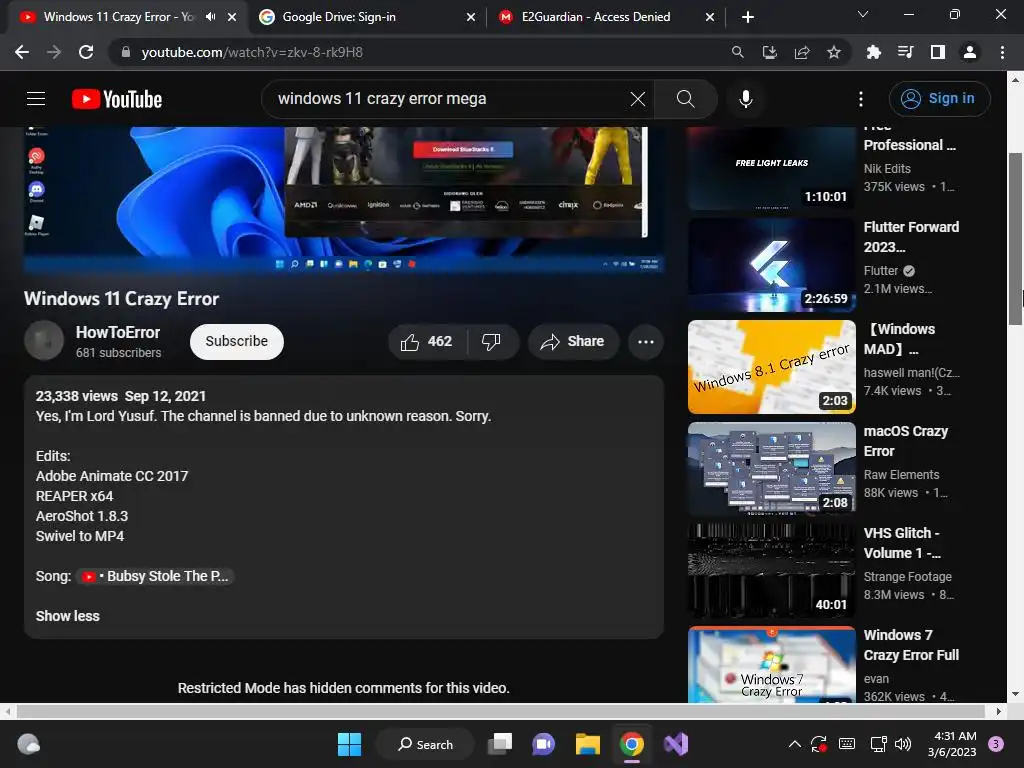This screenshot has height=768, width=1024.
Task: Click the video player frame
Action: tap(344, 199)
